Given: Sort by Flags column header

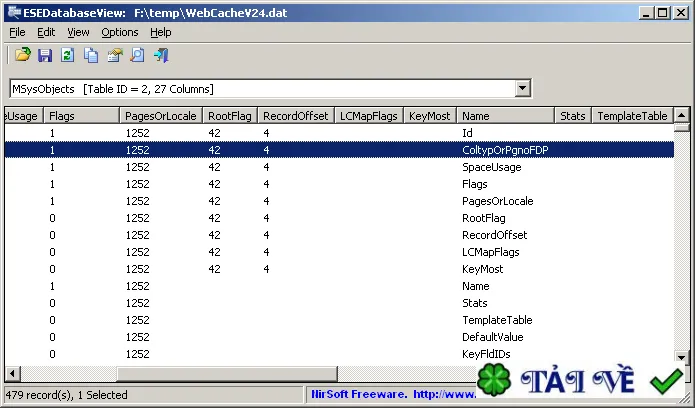Looking at the screenshot, I should (x=82, y=116).
